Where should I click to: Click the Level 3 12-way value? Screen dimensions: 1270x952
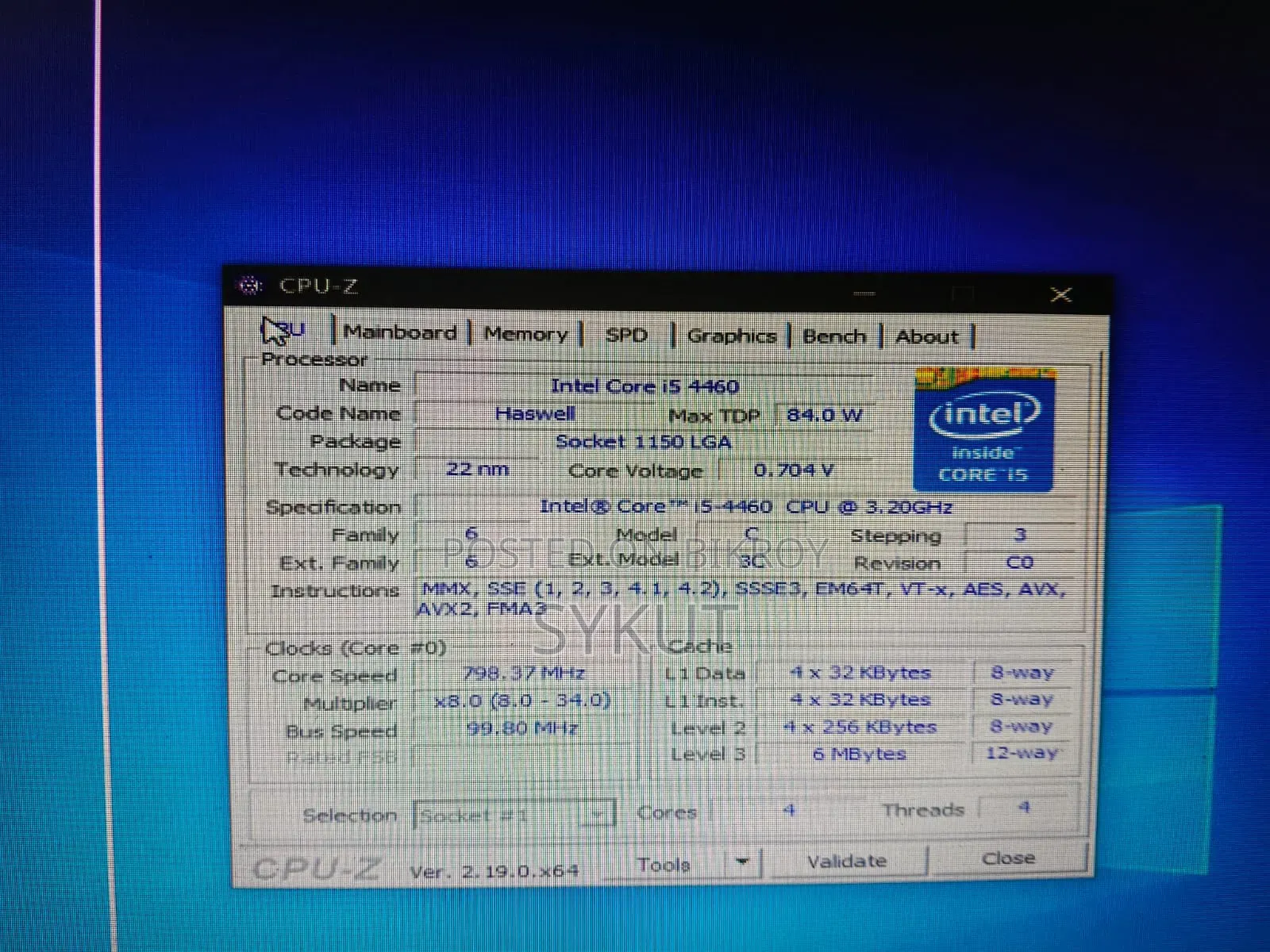tap(1022, 752)
